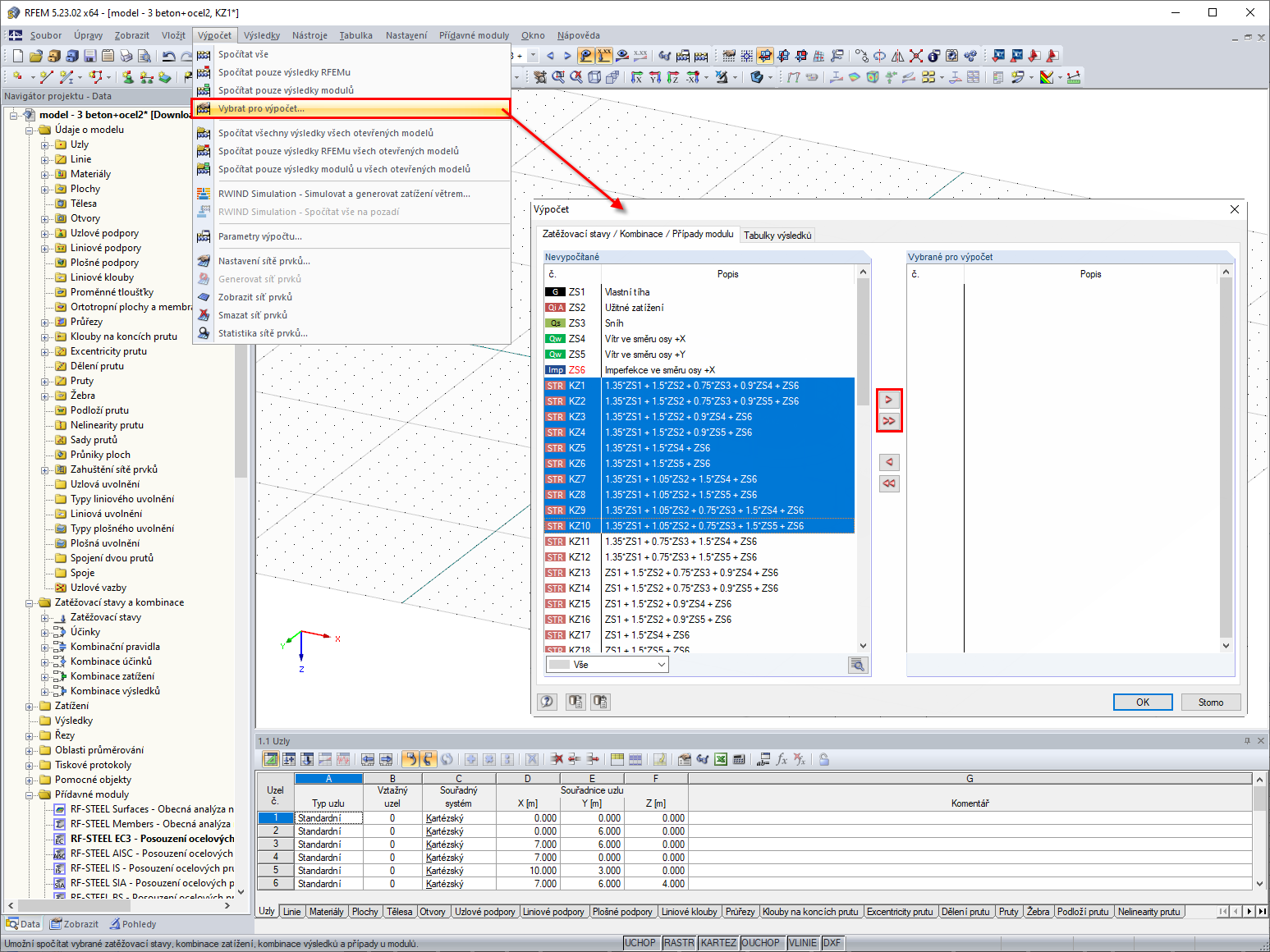Click Storno in Výpočet dialog
1270x952 pixels.
pyautogui.click(x=1211, y=702)
